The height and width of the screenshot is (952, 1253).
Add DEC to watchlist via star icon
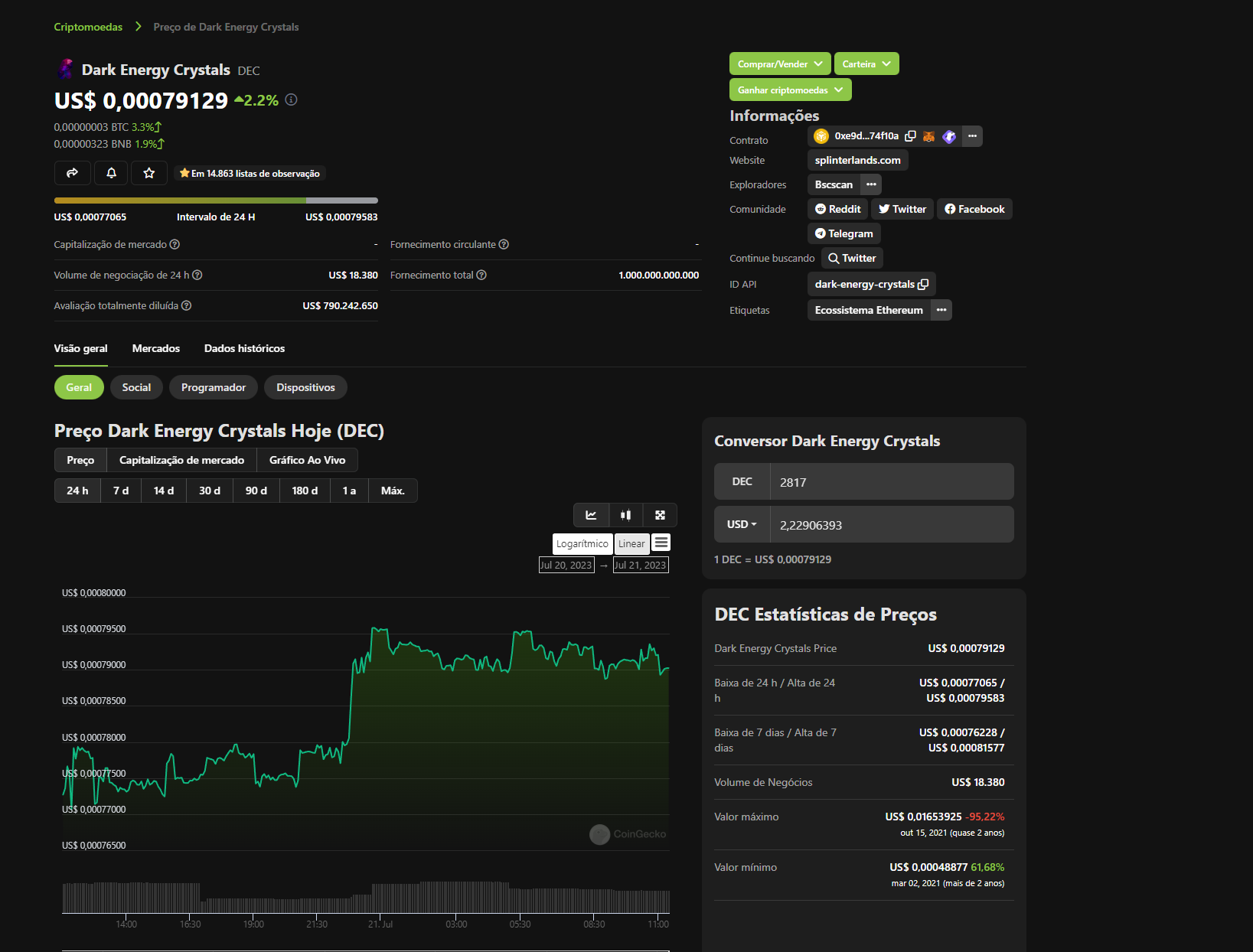[x=149, y=173]
